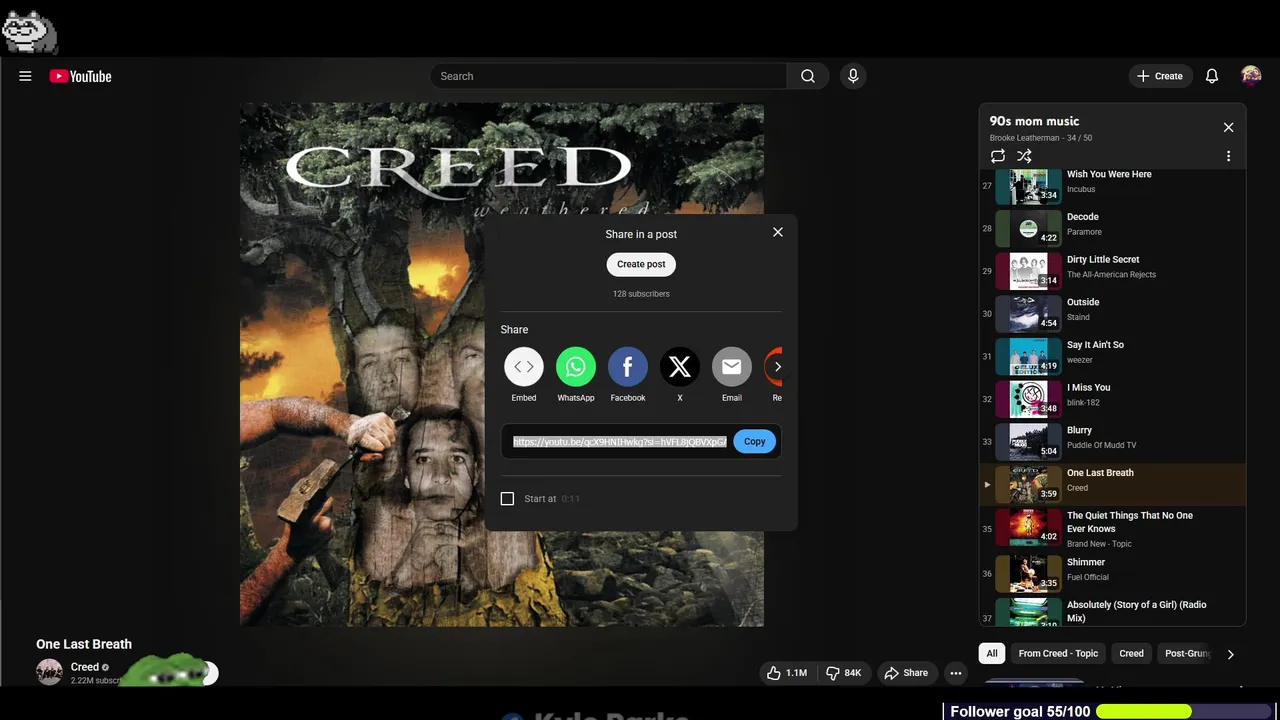Close the 90s mom music playlist panel

coord(1229,127)
